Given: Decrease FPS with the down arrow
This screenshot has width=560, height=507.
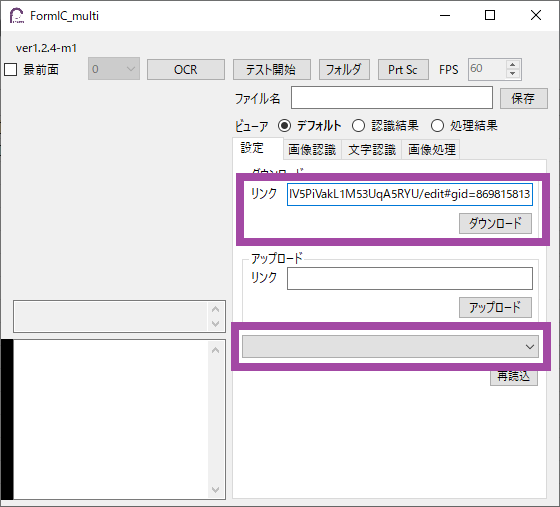Looking at the screenshot, I should [x=513, y=74].
